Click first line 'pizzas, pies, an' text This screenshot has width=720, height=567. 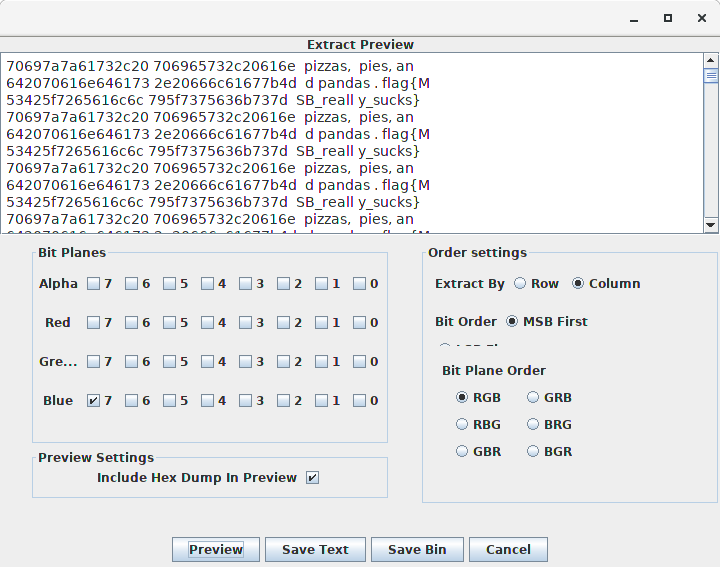[x=359, y=66]
